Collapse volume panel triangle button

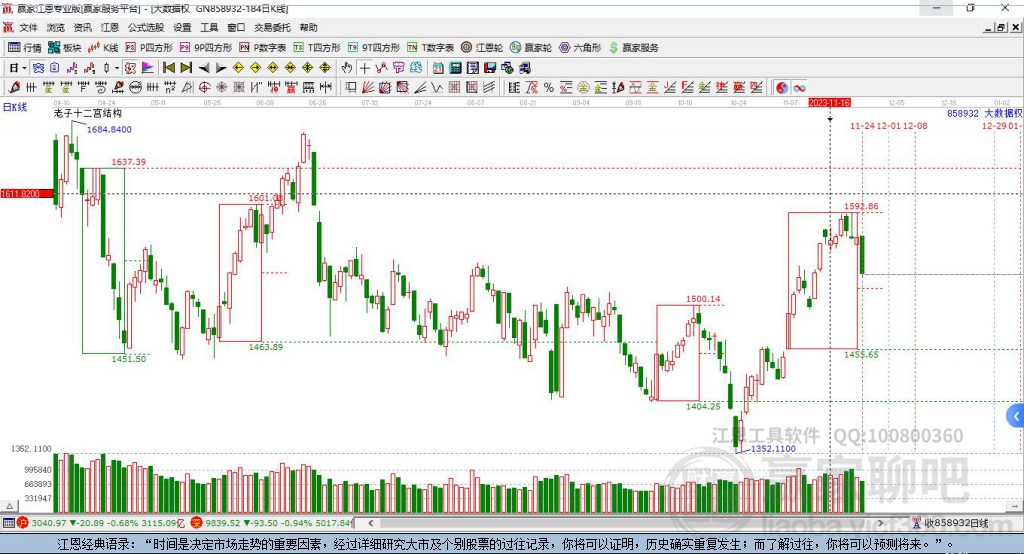(9, 506)
